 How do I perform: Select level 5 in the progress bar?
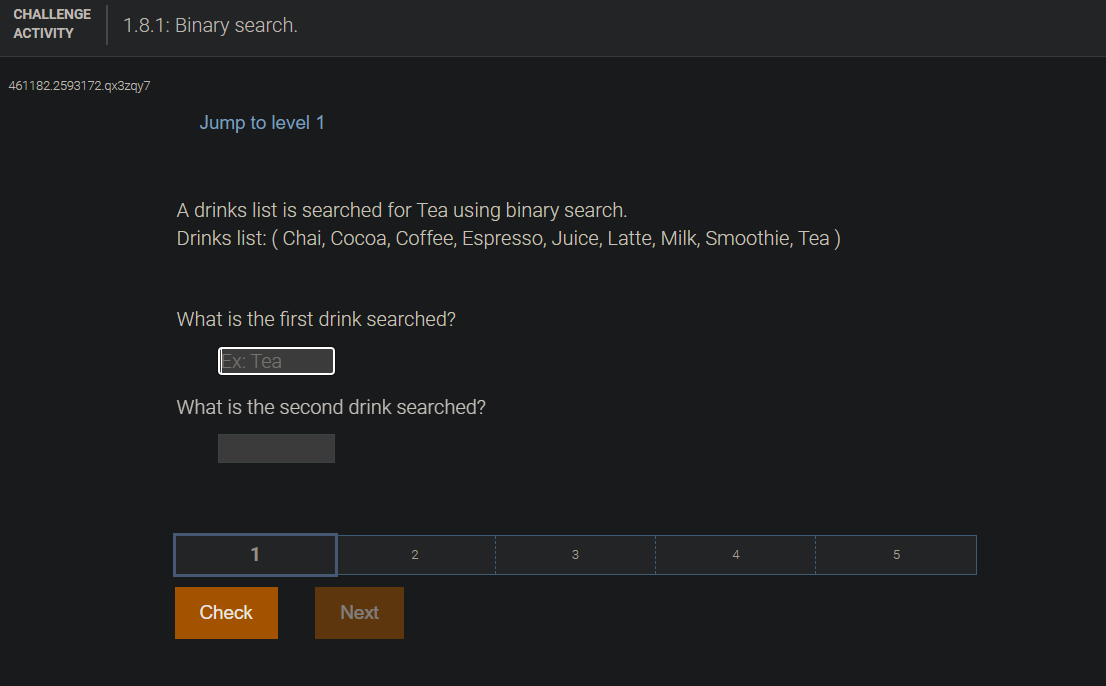pos(896,554)
